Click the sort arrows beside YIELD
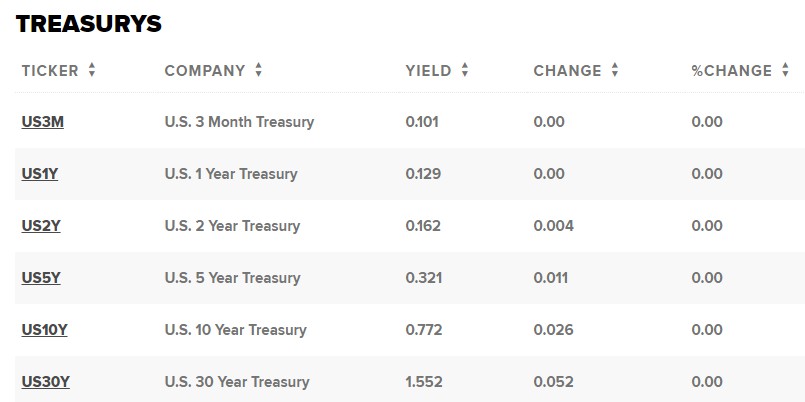 coord(465,71)
